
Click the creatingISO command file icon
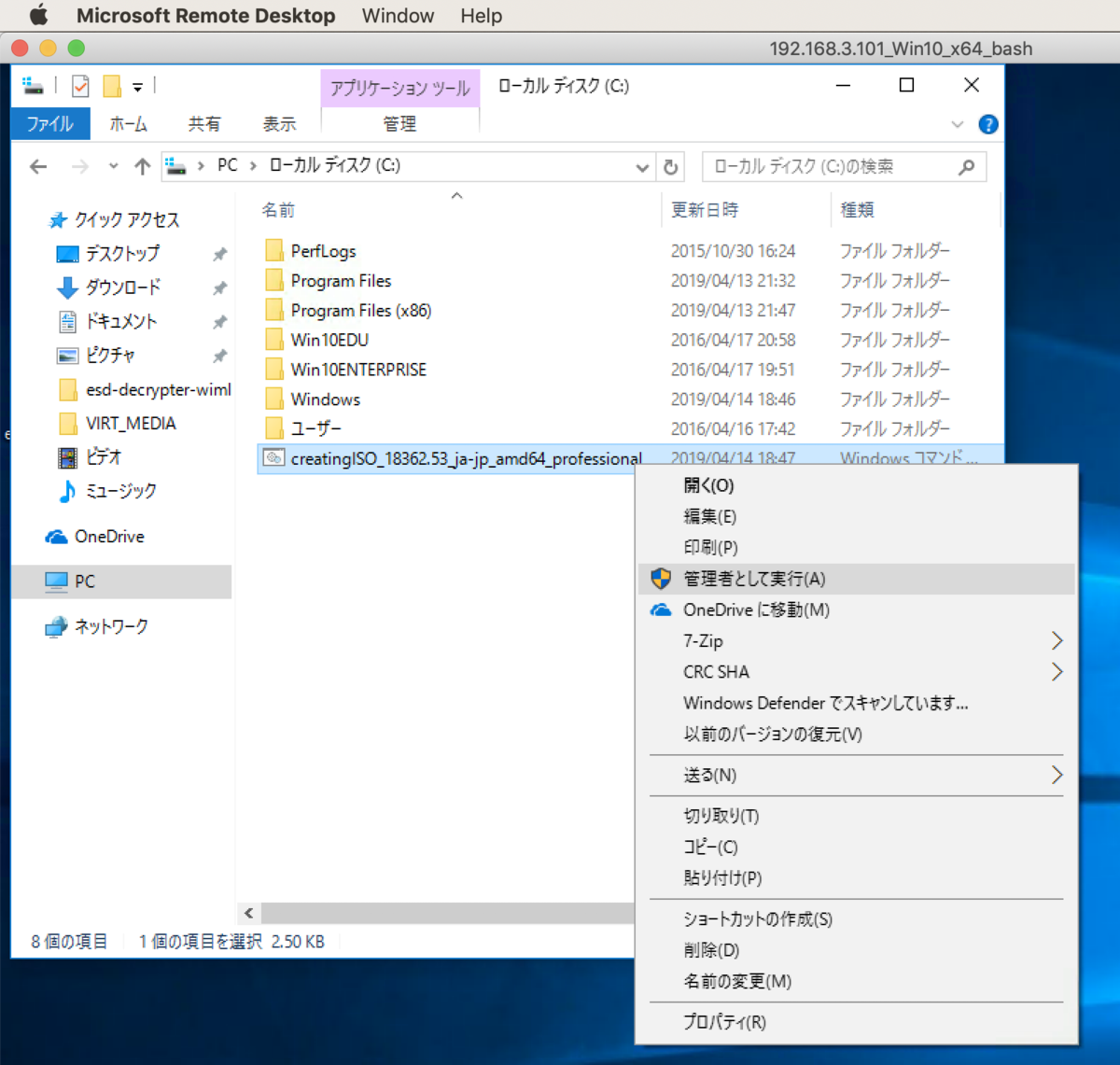(x=273, y=457)
